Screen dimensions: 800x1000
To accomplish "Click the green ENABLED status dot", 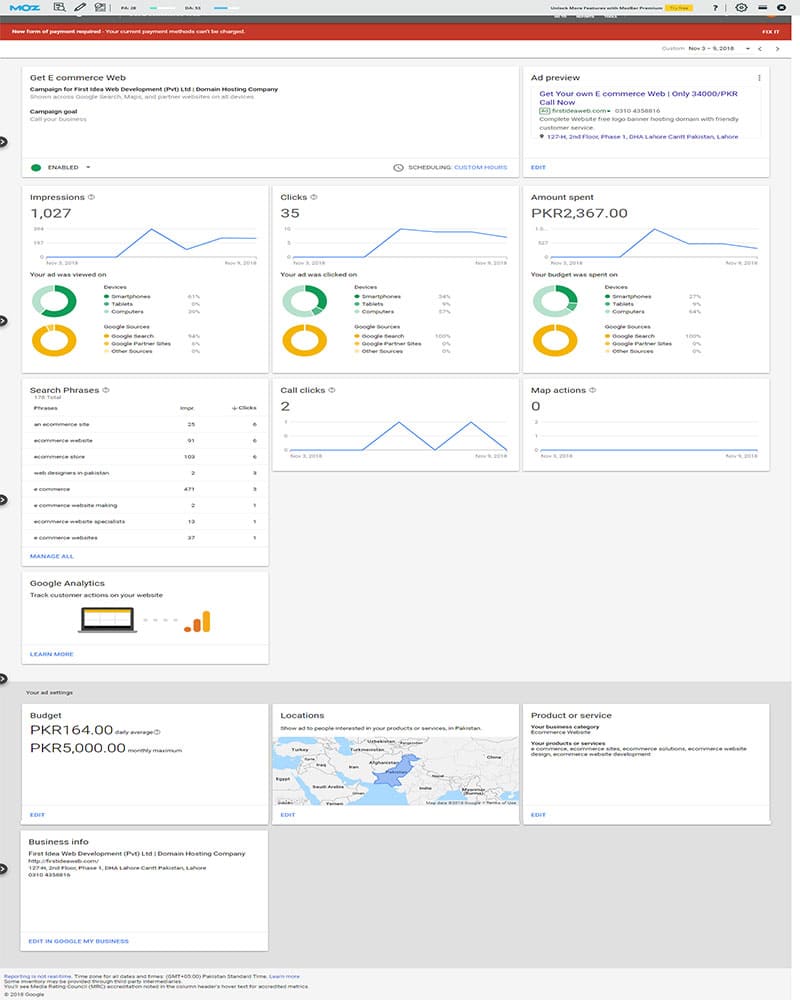I will click(x=36, y=167).
